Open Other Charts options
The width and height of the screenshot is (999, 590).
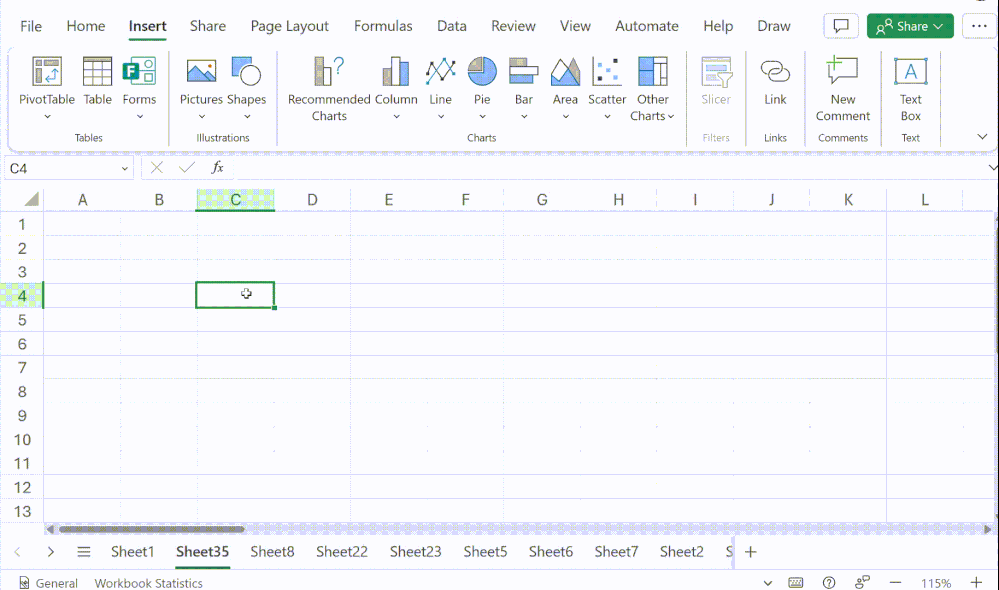pos(652,89)
